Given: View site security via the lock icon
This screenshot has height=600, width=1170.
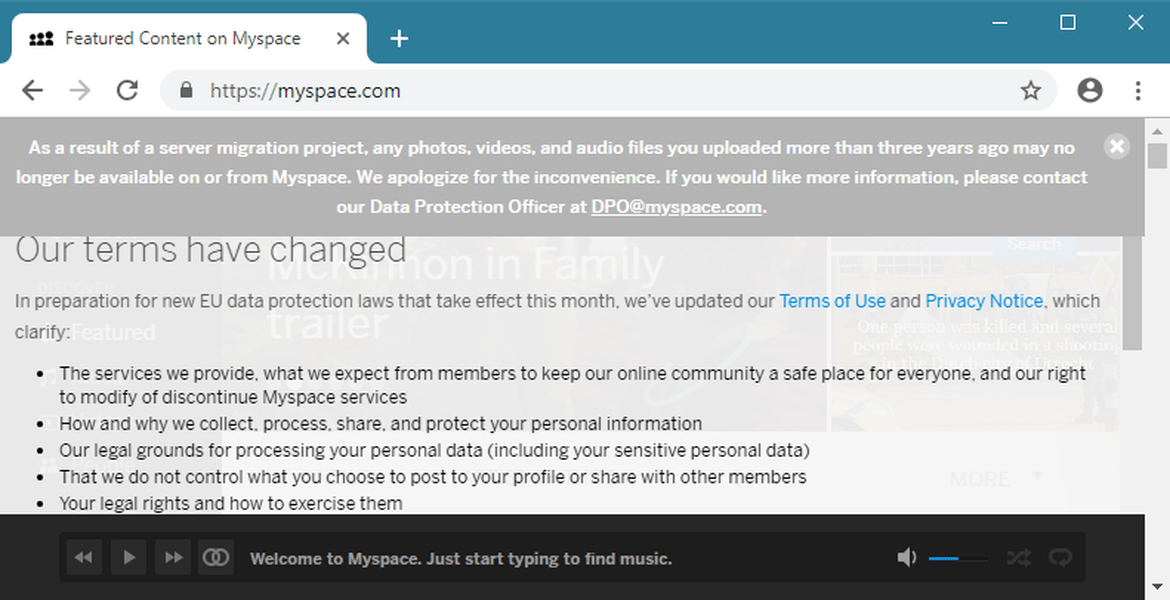Looking at the screenshot, I should pos(186,90).
